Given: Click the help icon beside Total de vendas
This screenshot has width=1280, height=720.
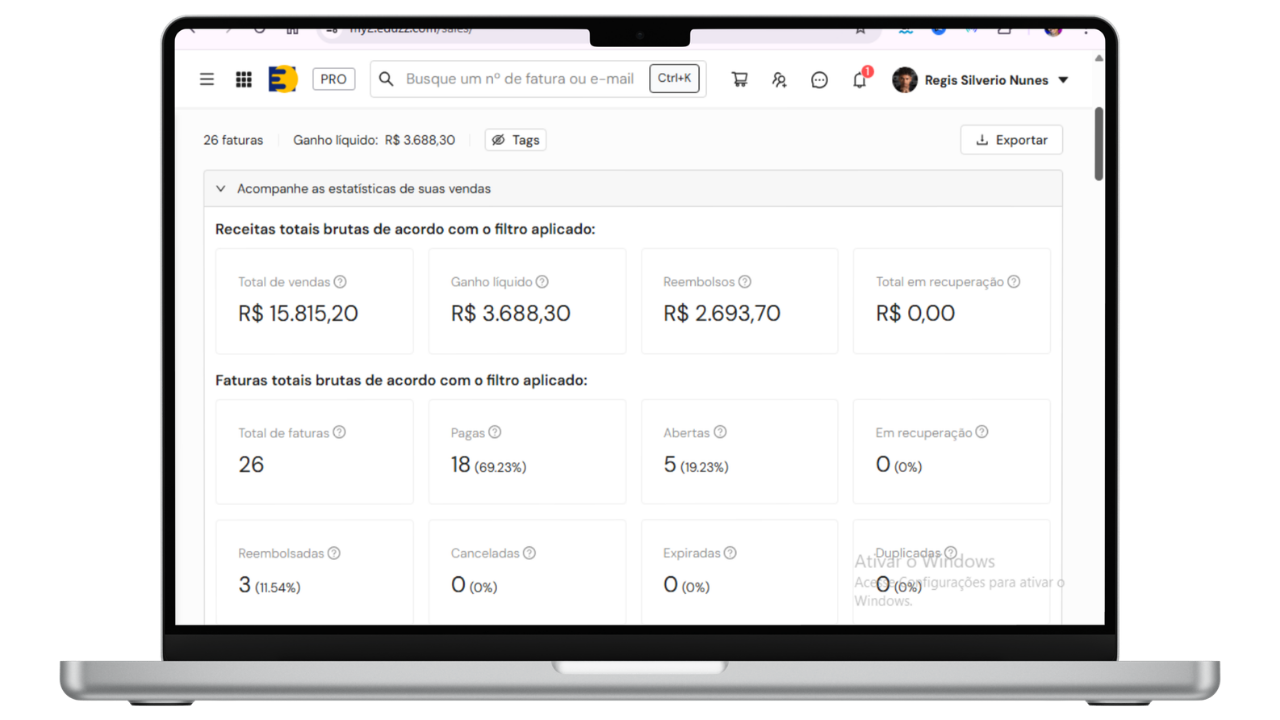Looking at the screenshot, I should coord(340,282).
